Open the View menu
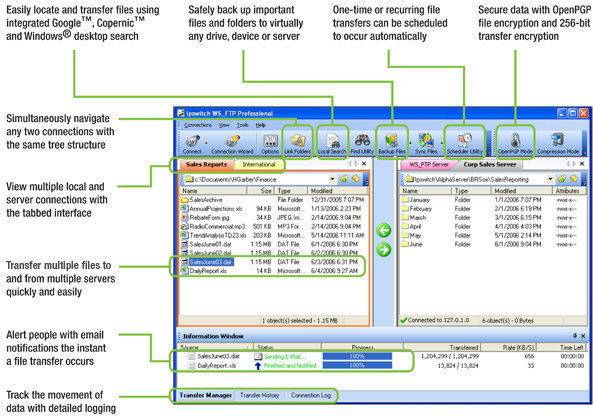 (x=224, y=125)
